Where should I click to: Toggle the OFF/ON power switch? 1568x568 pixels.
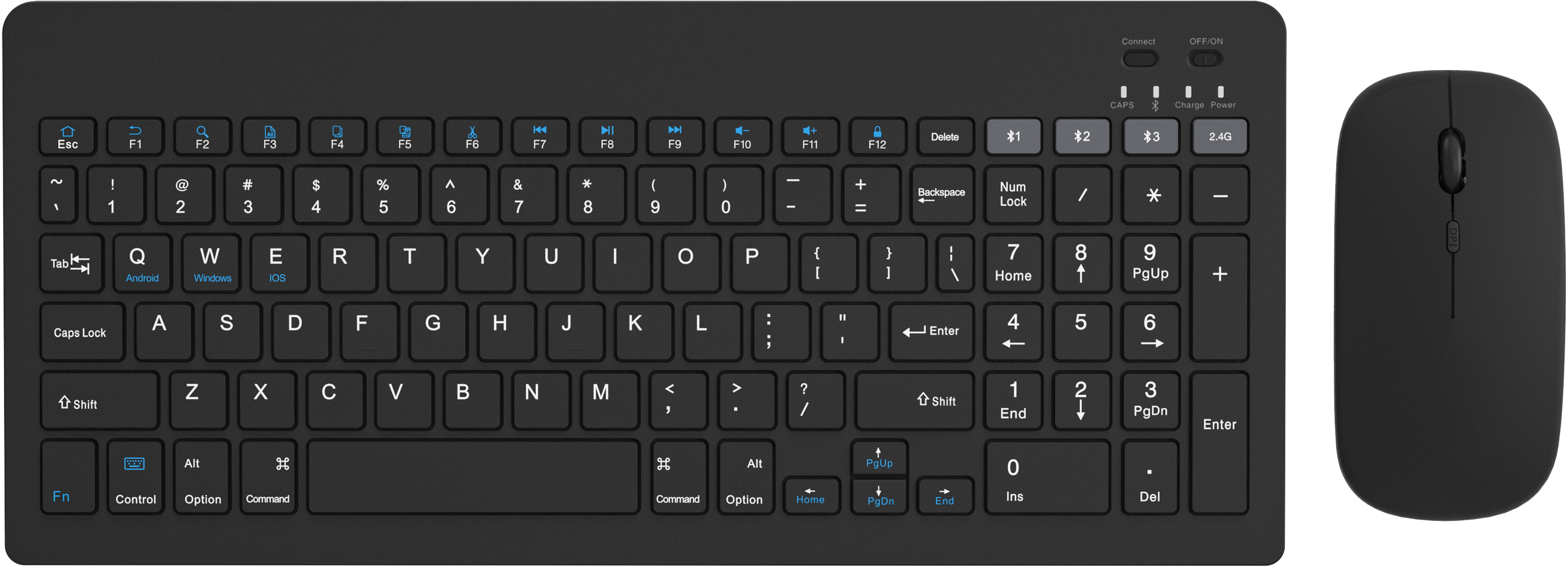click(1205, 59)
